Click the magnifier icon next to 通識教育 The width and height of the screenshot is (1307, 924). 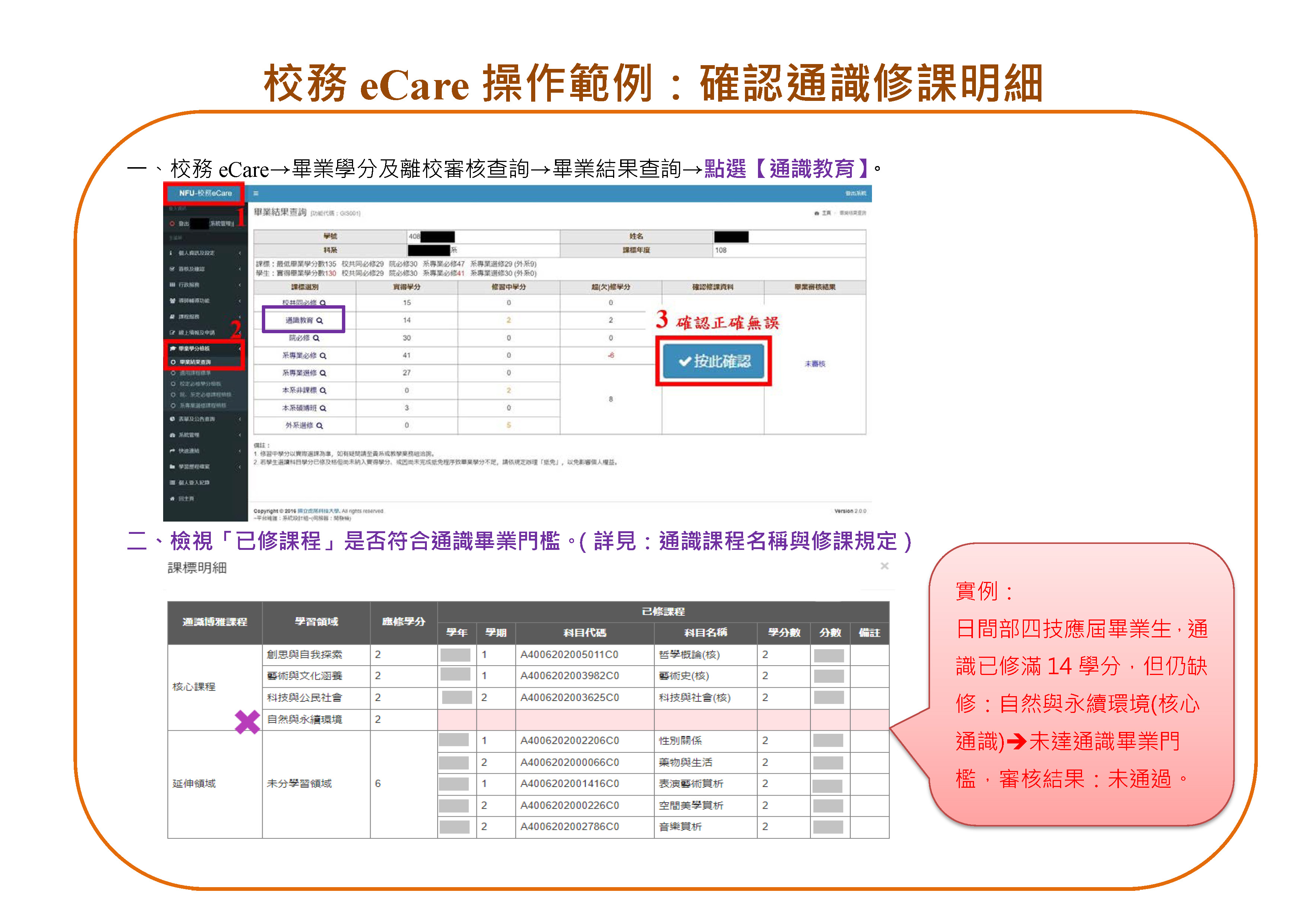coord(320,321)
